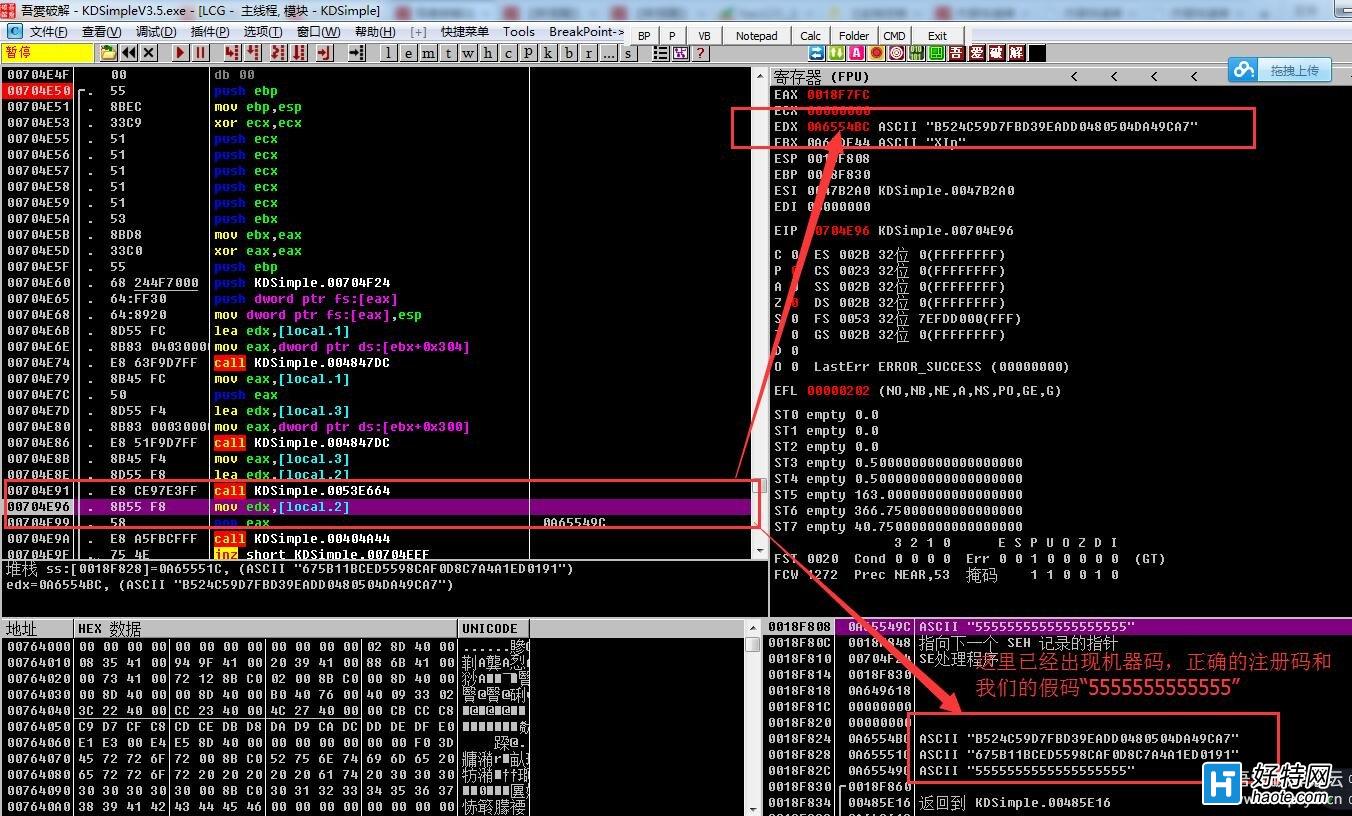Open Run trace with '...' button
Image resolution: width=1352 pixels, height=816 pixels.
(x=609, y=53)
